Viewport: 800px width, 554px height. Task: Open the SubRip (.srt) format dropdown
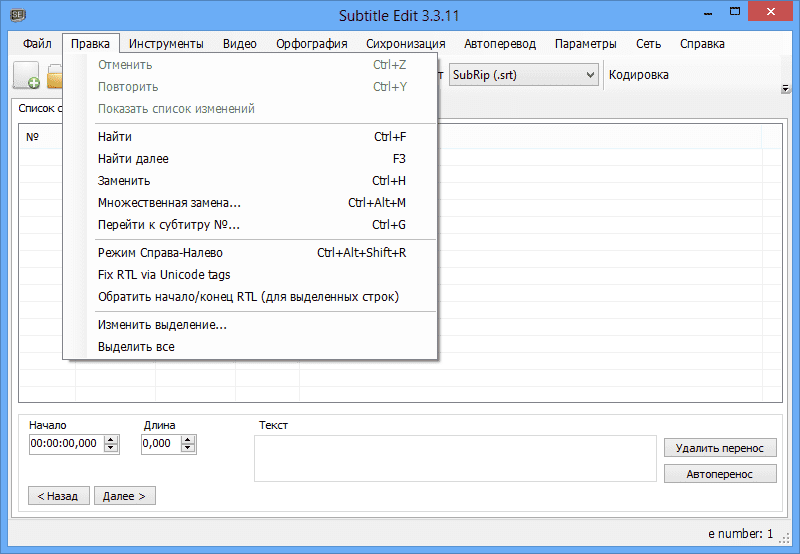tap(522, 75)
